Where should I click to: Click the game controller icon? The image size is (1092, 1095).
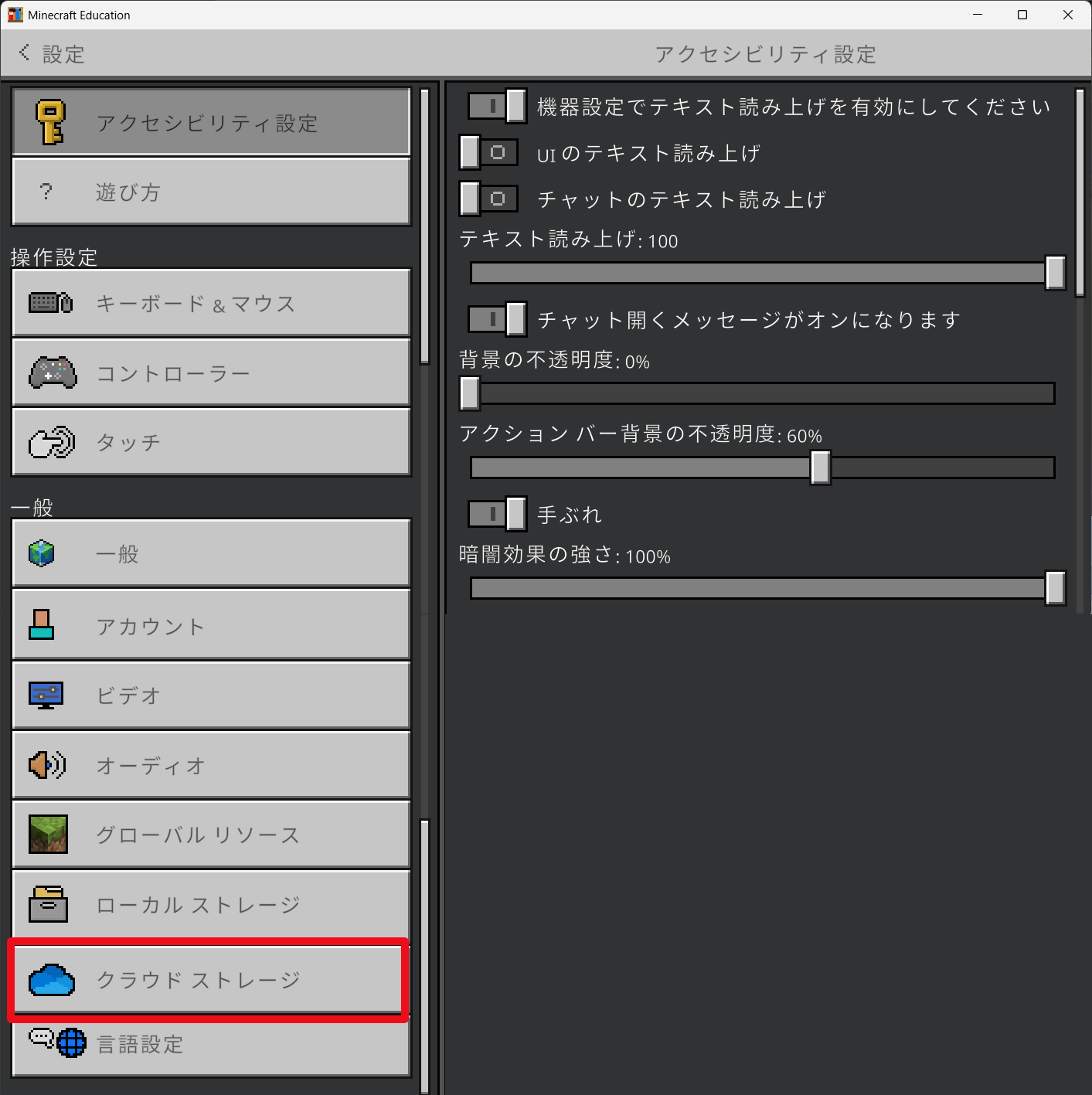[x=53, y=372]
